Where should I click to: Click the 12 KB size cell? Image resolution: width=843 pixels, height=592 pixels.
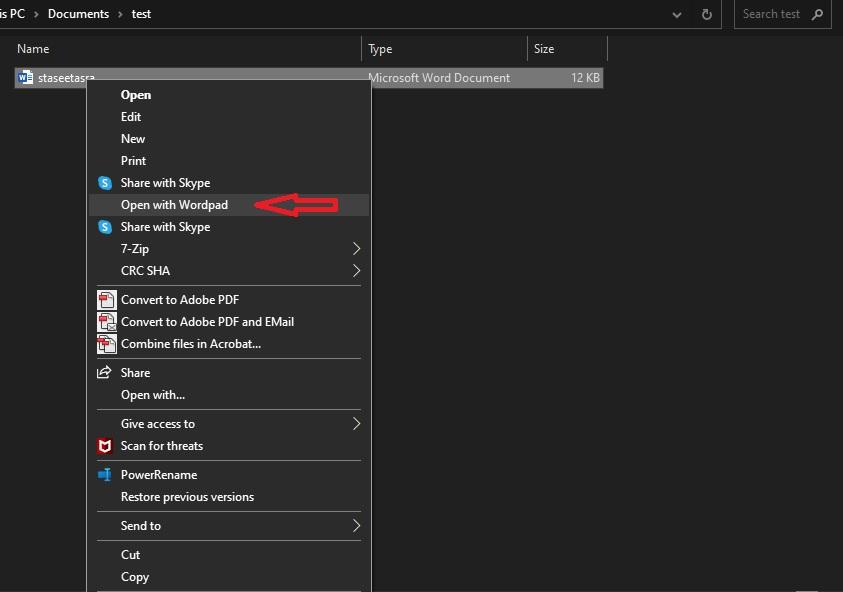pyautogui.click(x=585, y=78)
